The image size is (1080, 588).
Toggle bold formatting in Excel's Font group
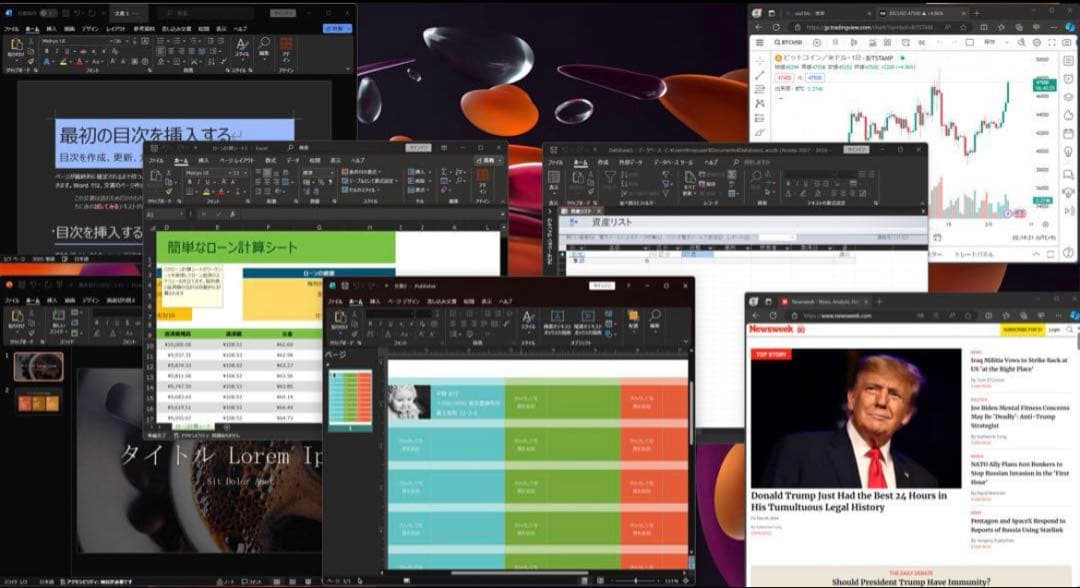pyautogui.click(x=189, y=178)
